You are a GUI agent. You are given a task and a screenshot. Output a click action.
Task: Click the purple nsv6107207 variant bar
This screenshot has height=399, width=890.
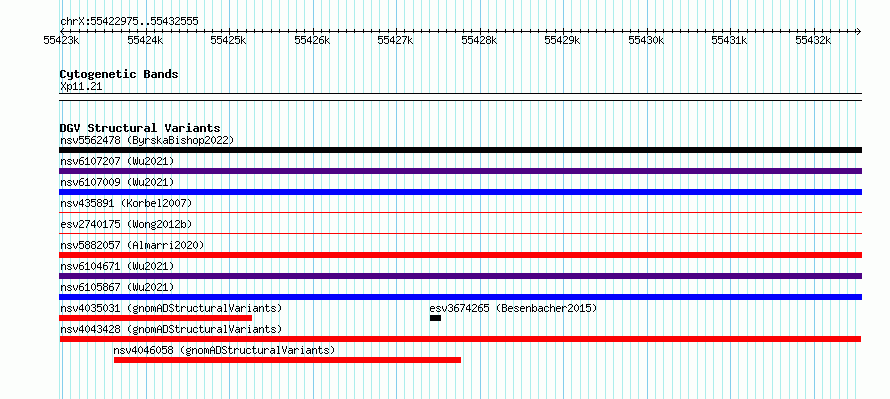(x=460, y=171)
